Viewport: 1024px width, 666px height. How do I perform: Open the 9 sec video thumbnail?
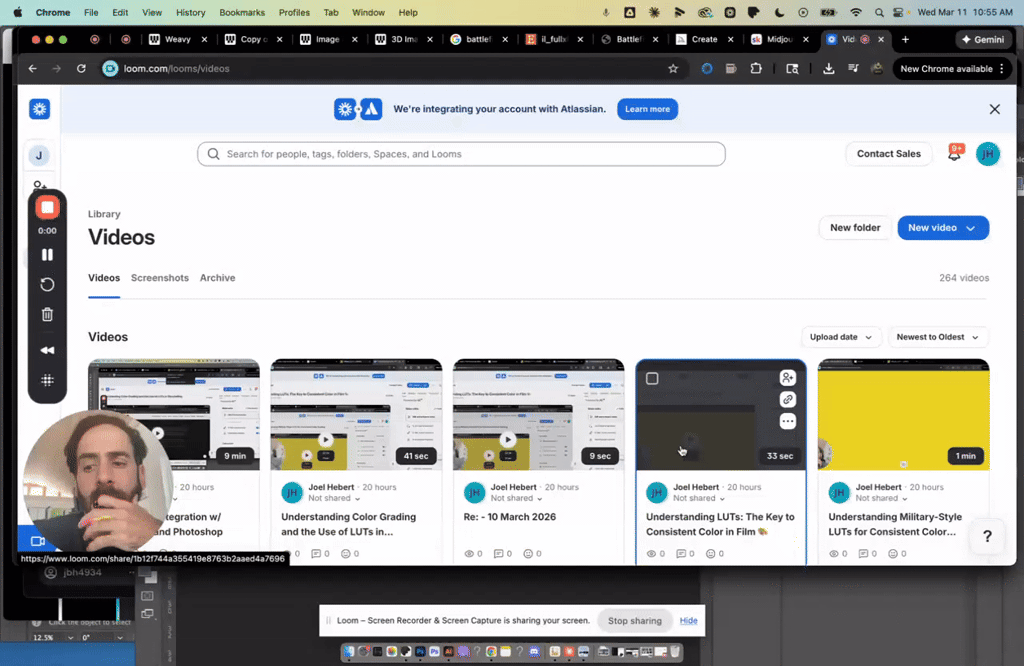[538, 415]
